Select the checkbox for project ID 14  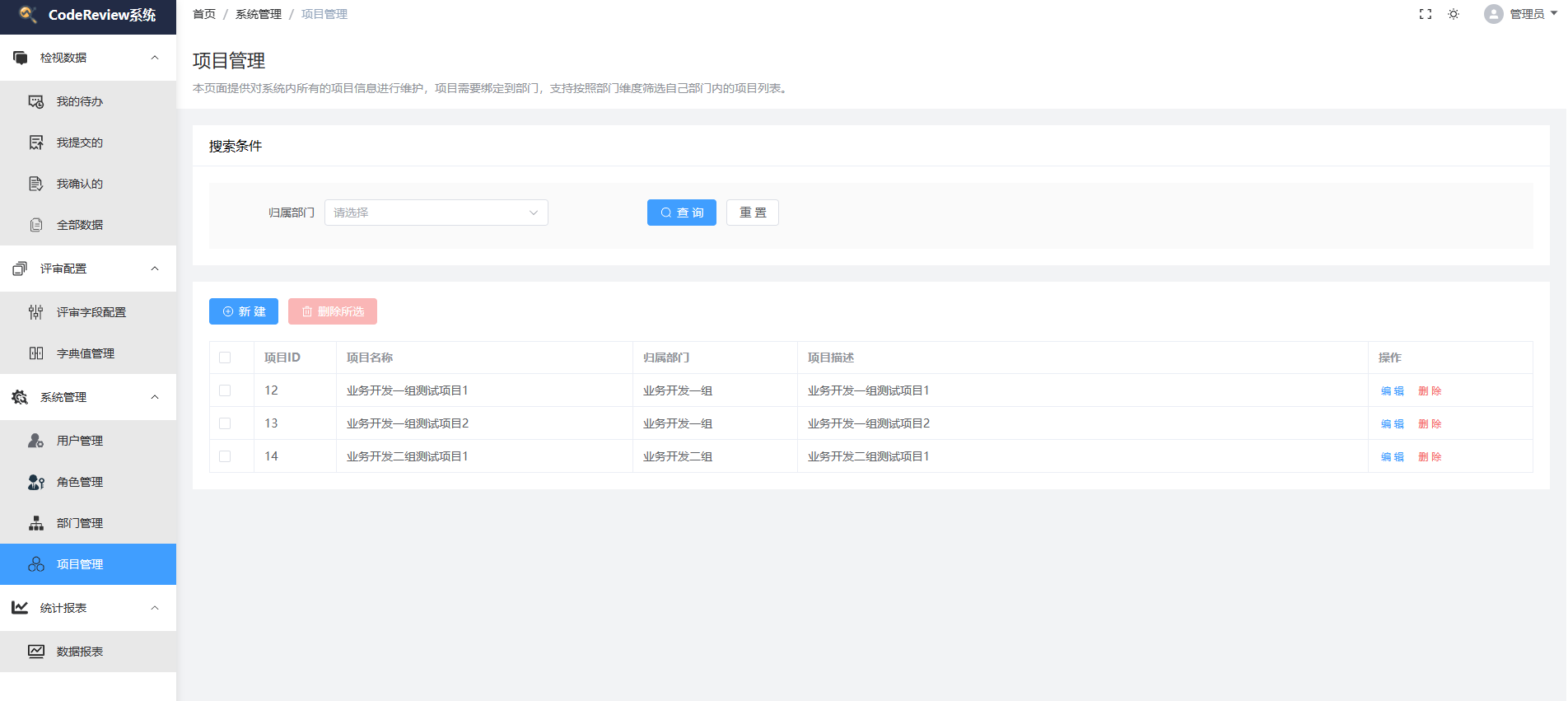click(225, 456)
